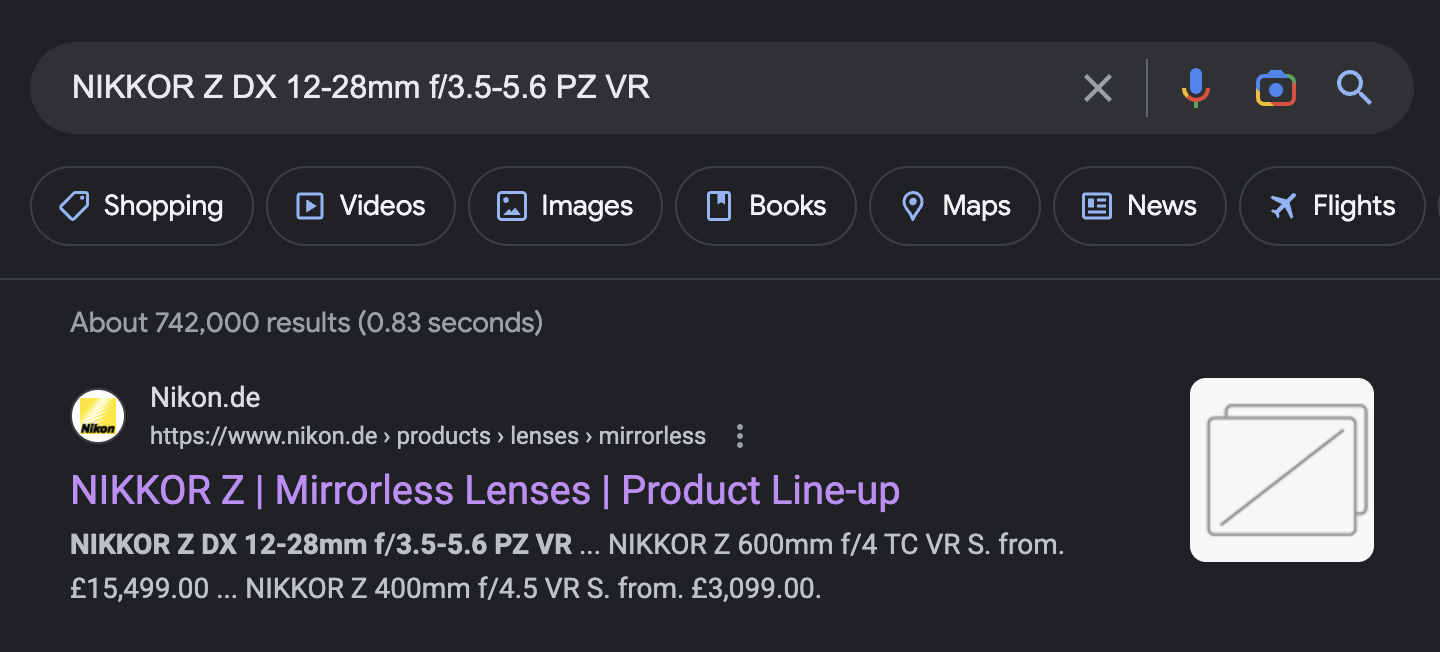Click the Shopping tag icon
This screenshot has height=652, width=1440.
(75, 206)
